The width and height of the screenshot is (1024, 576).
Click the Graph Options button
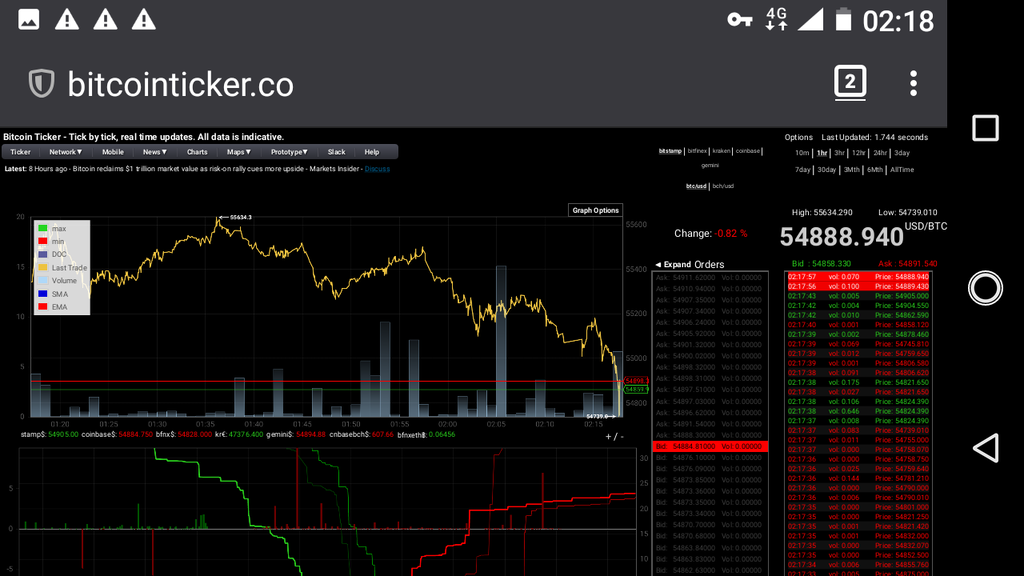click(x=595, y=210)
